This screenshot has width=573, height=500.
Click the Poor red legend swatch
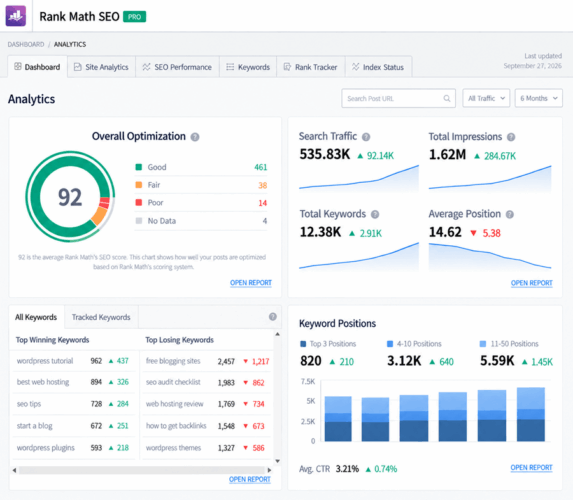(x=138, y=202)
